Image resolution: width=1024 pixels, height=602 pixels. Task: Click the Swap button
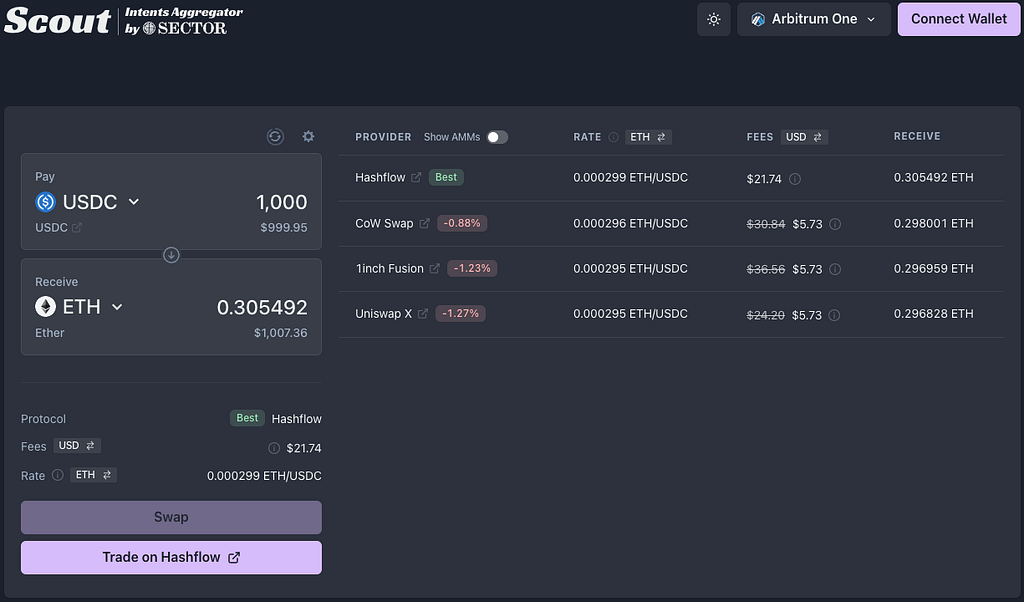(x=171, y=517)
